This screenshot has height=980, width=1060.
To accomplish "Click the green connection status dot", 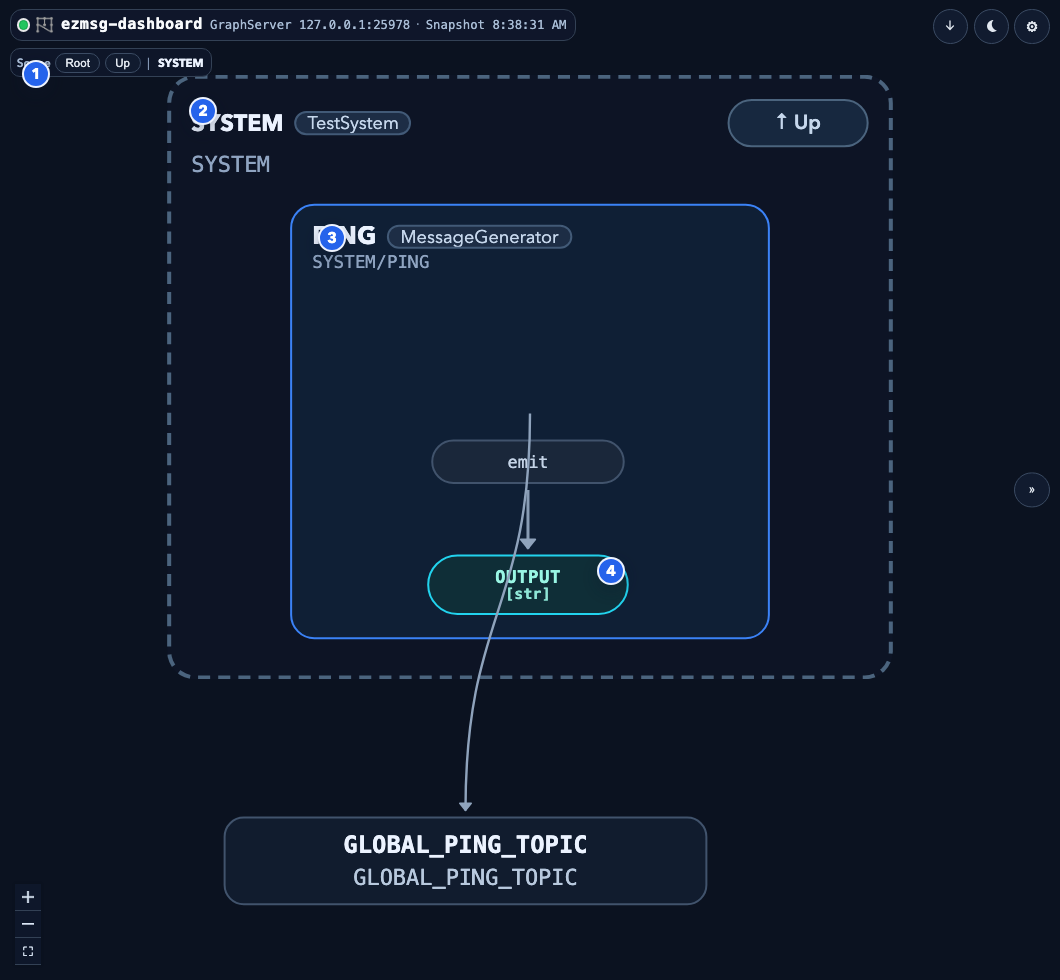I will pyautogui.click(x=23, y=25).
